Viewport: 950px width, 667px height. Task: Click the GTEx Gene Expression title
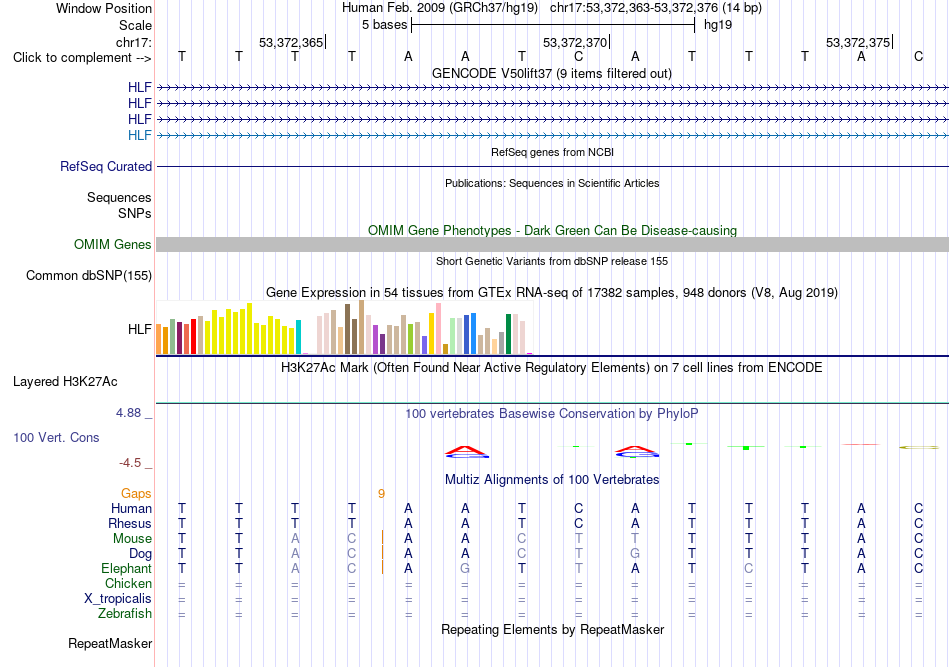(552, 293)
